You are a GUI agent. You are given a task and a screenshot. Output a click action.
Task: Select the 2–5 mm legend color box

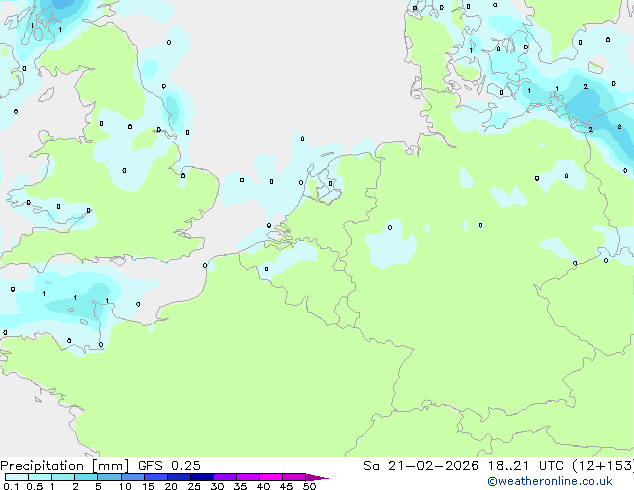(86, 477)
